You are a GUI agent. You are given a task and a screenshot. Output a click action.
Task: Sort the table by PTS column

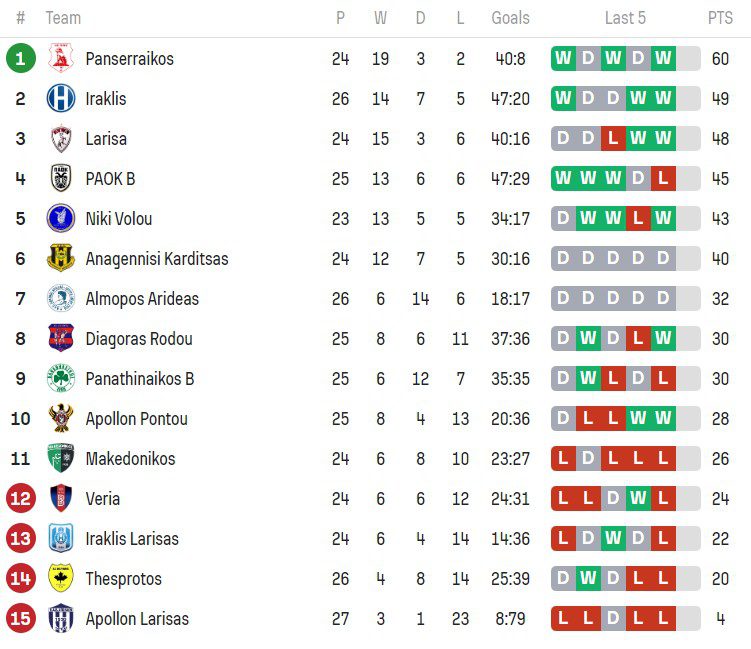pos(720,18)
